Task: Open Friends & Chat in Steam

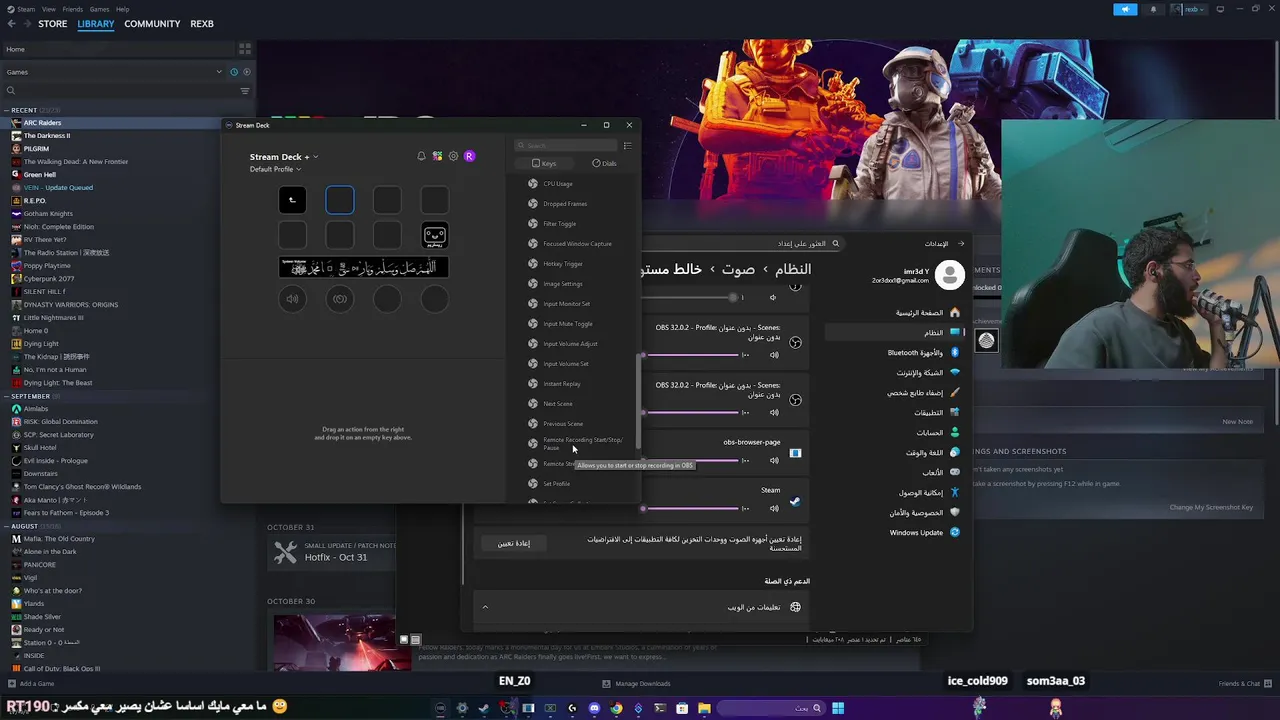Action: pos(1243,684)
